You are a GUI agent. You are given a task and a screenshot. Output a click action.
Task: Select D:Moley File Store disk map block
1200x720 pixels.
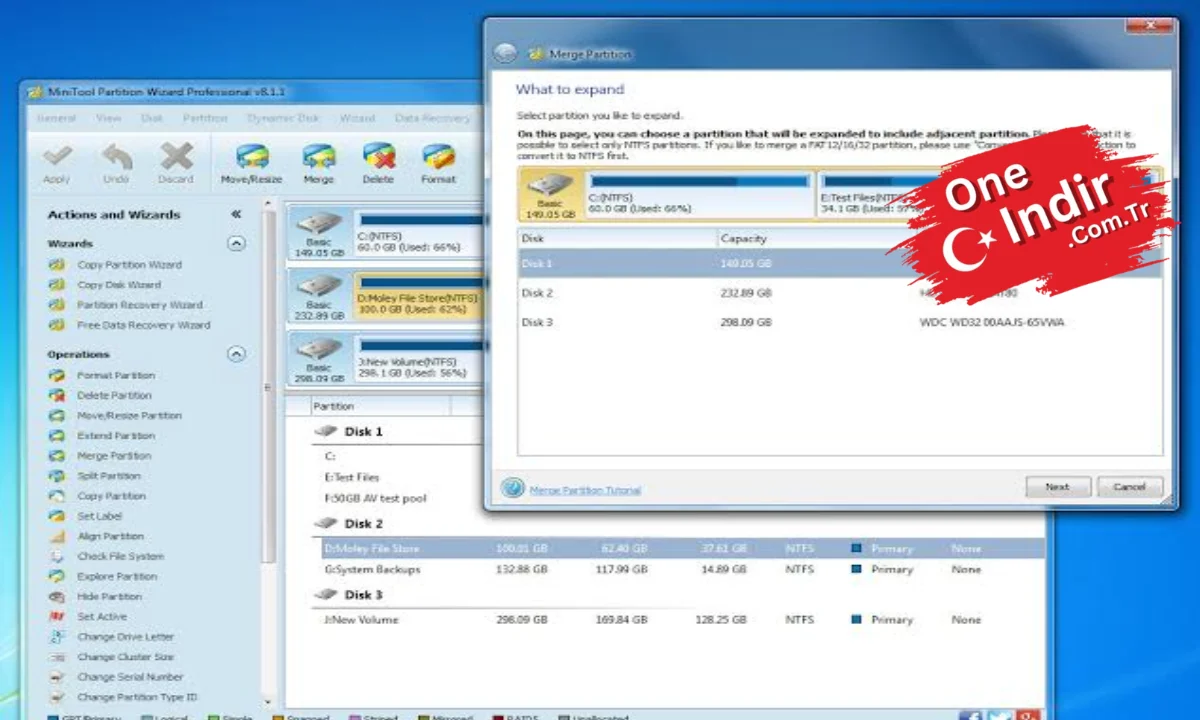pos(418,295)
